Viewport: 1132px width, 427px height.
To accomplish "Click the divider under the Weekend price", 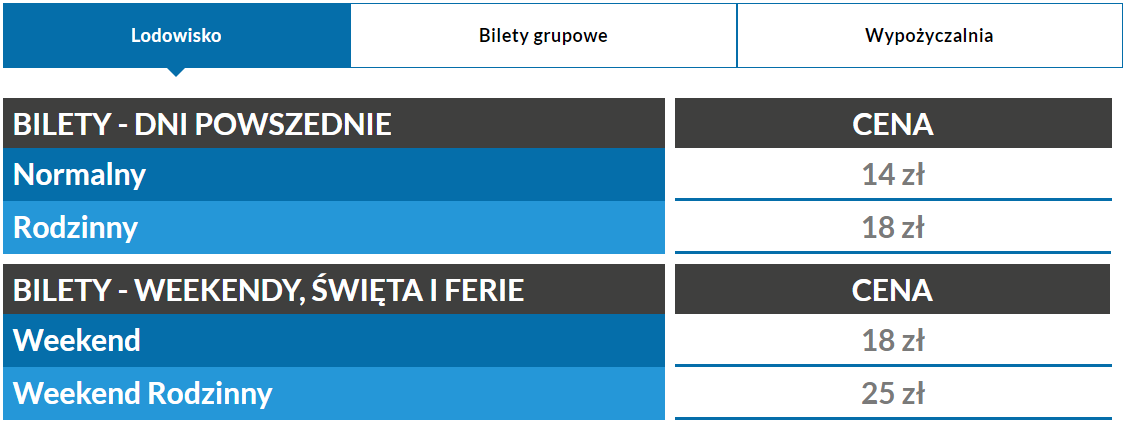I will coord(893,365).
